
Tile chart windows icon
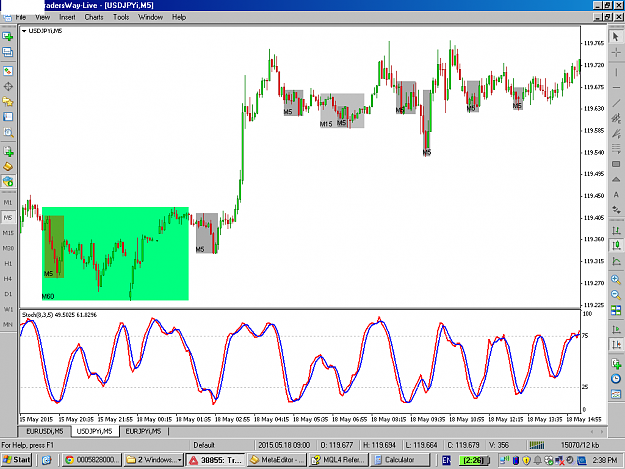click(616, 310)
